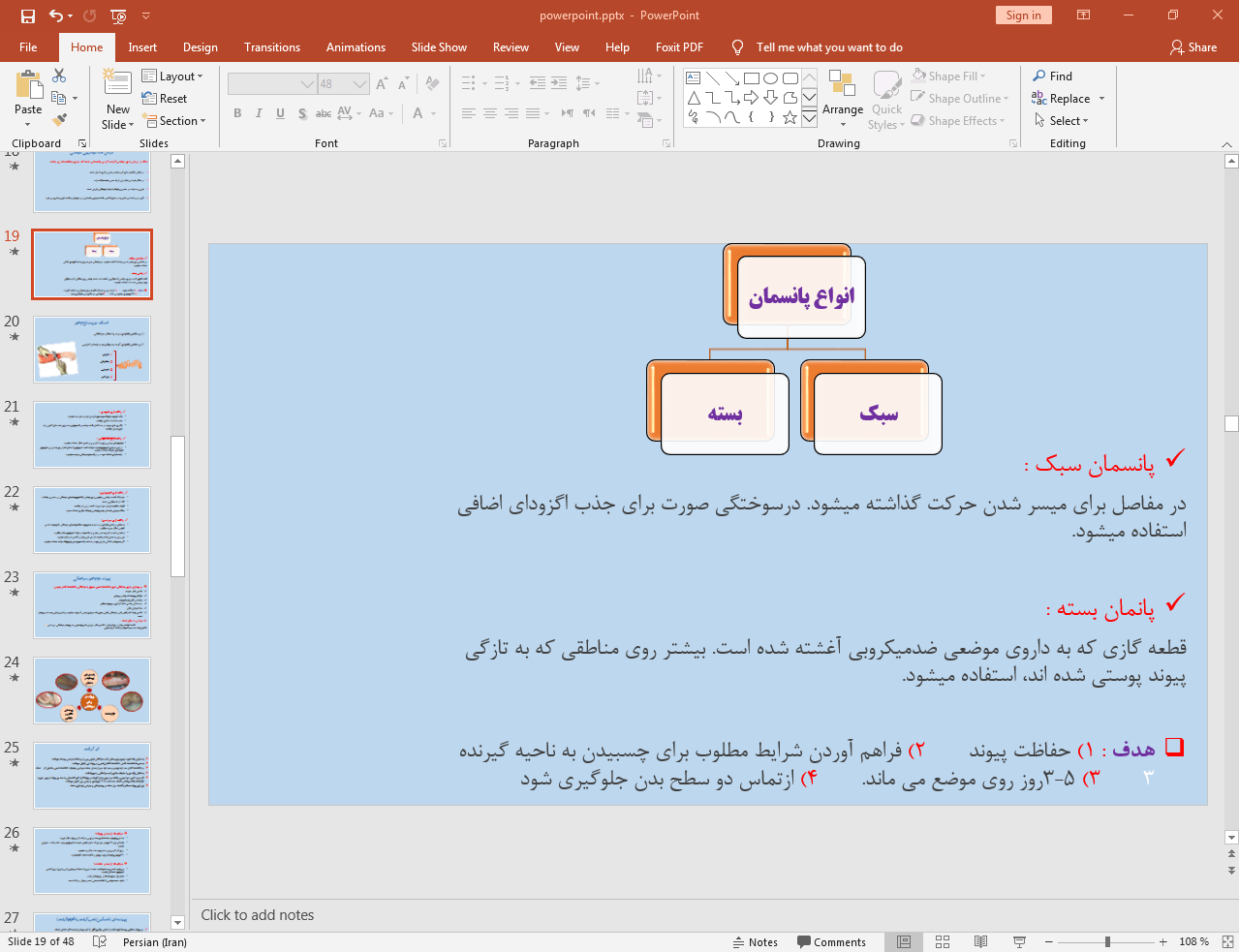Increase font size

pos(382,84)
